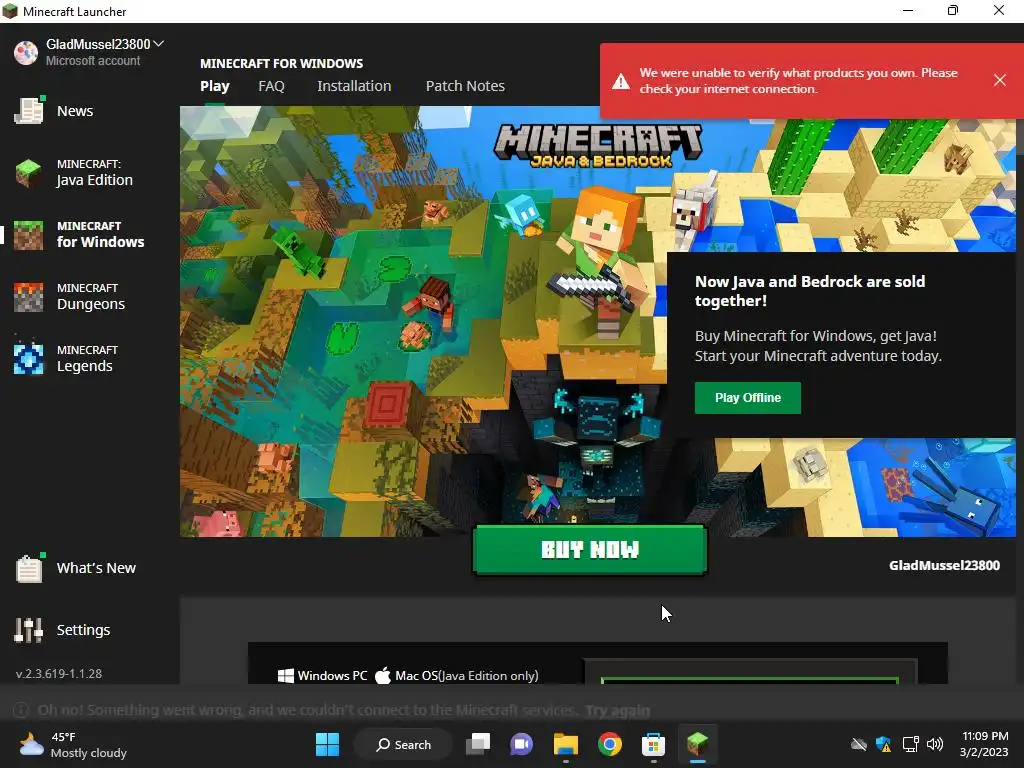Click the Play Offline button
Screen dimensions: 1024x768
click(x=748, y=398)
